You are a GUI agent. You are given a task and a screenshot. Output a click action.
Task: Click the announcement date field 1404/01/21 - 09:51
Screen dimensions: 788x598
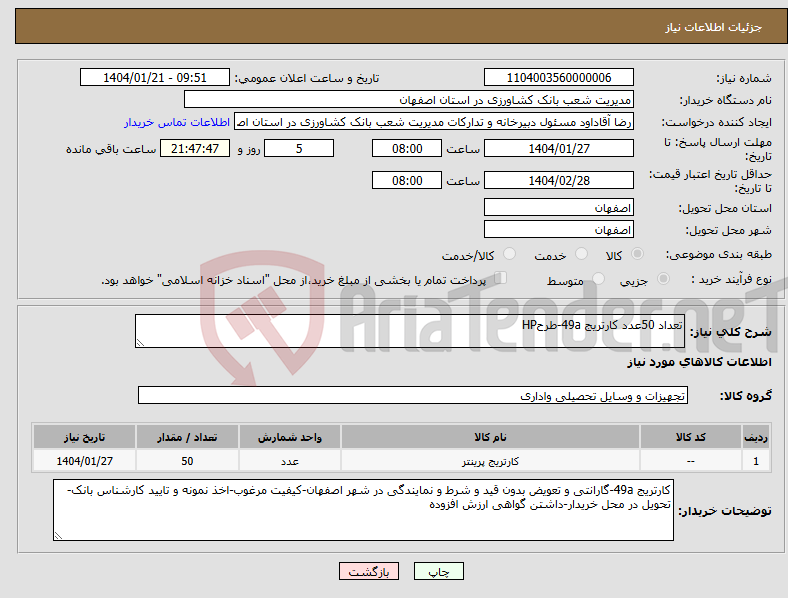click(x=155, y=77)
